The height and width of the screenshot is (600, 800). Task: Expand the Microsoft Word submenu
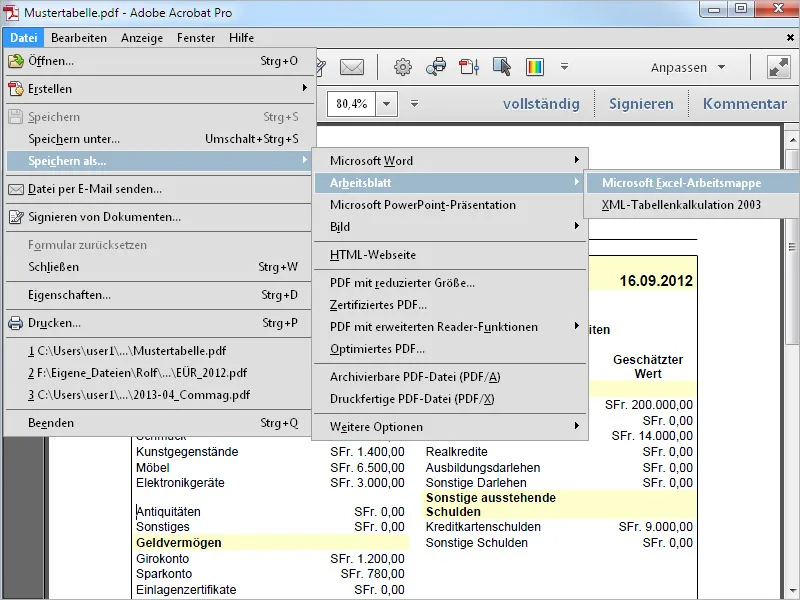(371, 160)
